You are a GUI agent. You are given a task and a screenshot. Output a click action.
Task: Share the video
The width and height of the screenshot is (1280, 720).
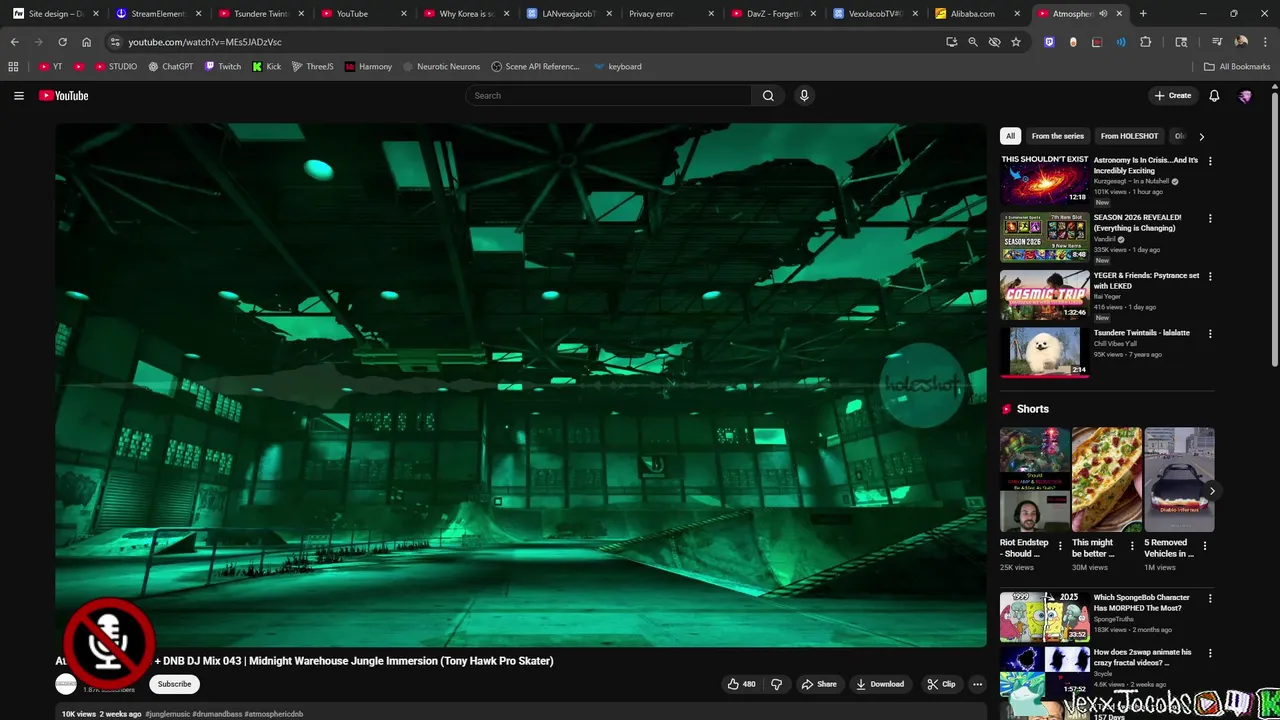pyautogui.click(x=819, y=684)
